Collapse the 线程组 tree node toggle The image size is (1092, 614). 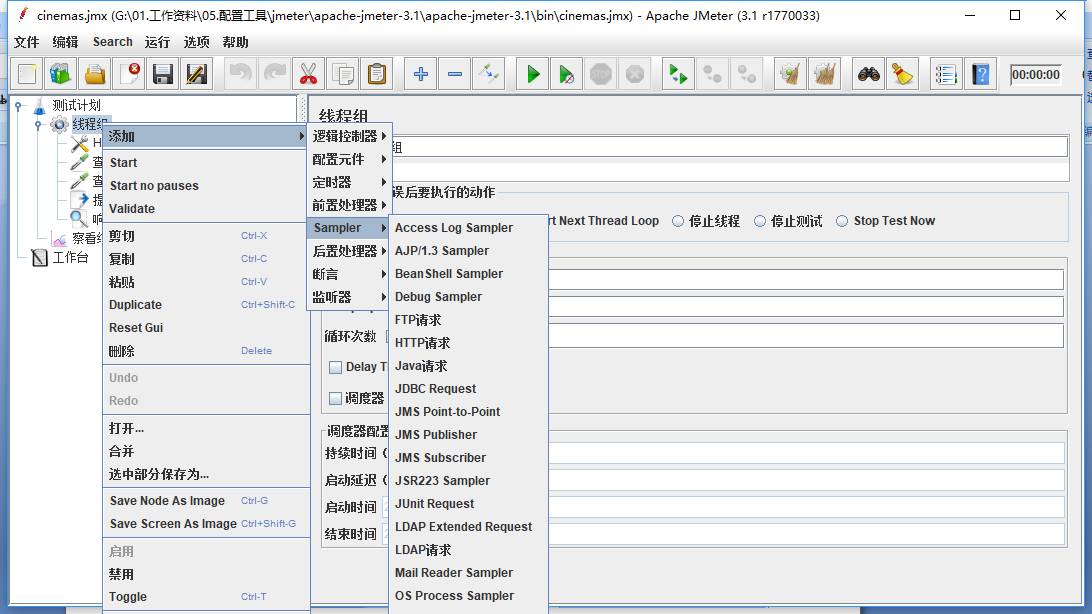click(x=38, y=125)
